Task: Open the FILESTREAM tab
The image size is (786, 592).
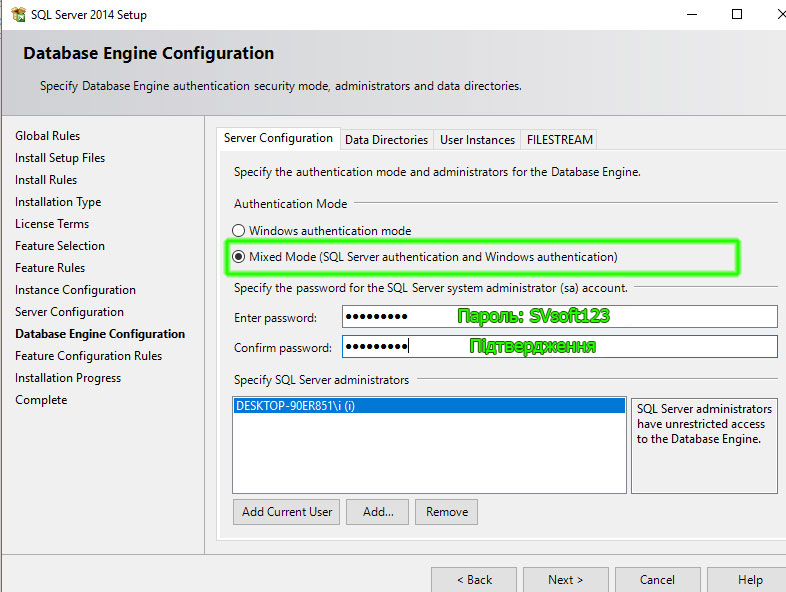Action: pyautogui.click(x=559, y=140)
